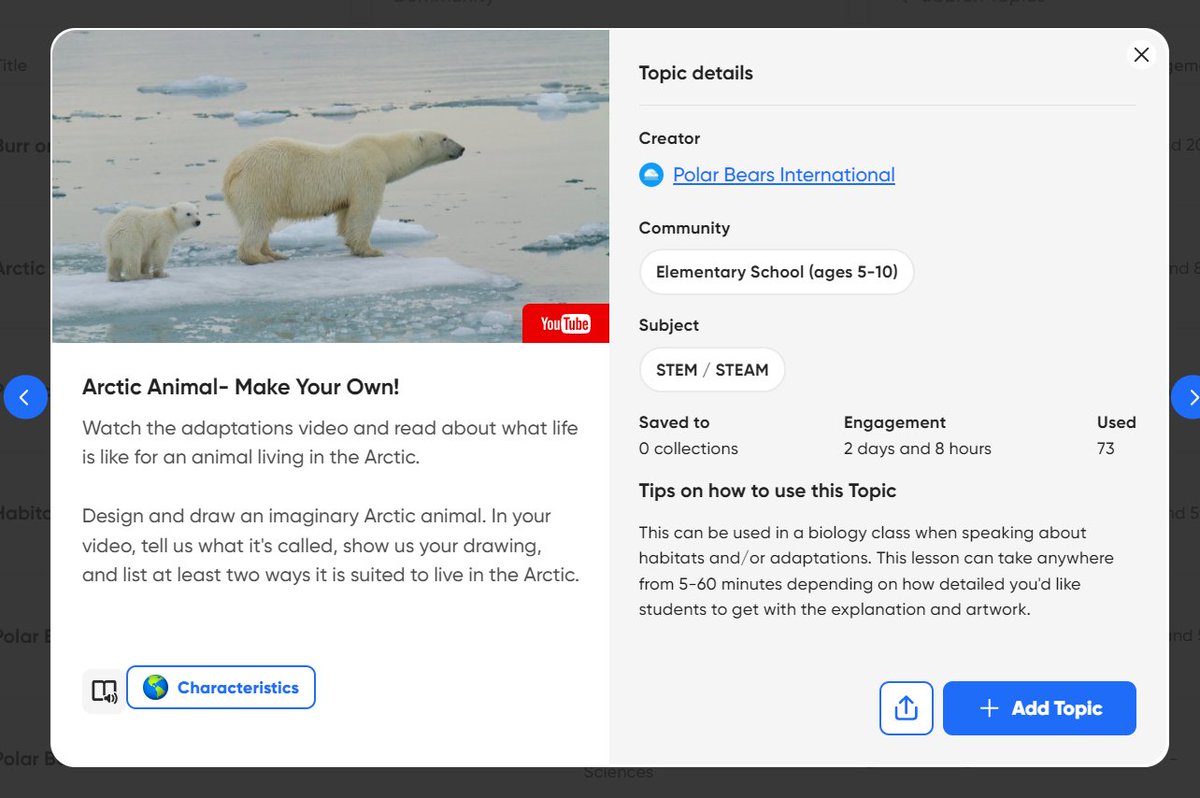The width and height of the screenshot is (1200, 798).
Task: Click the Topic details heading
Action: (696, 73)
